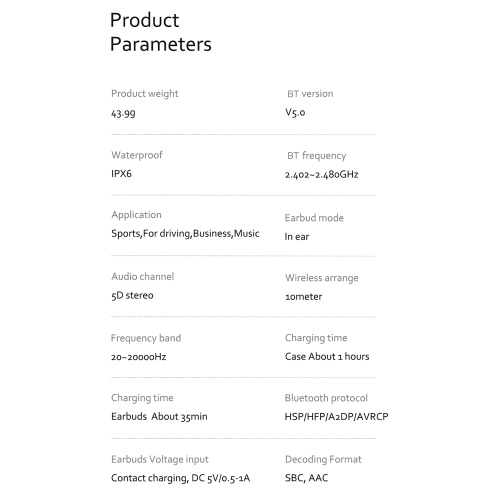Click the 2.402~2.480GHz frequency value

322,175
